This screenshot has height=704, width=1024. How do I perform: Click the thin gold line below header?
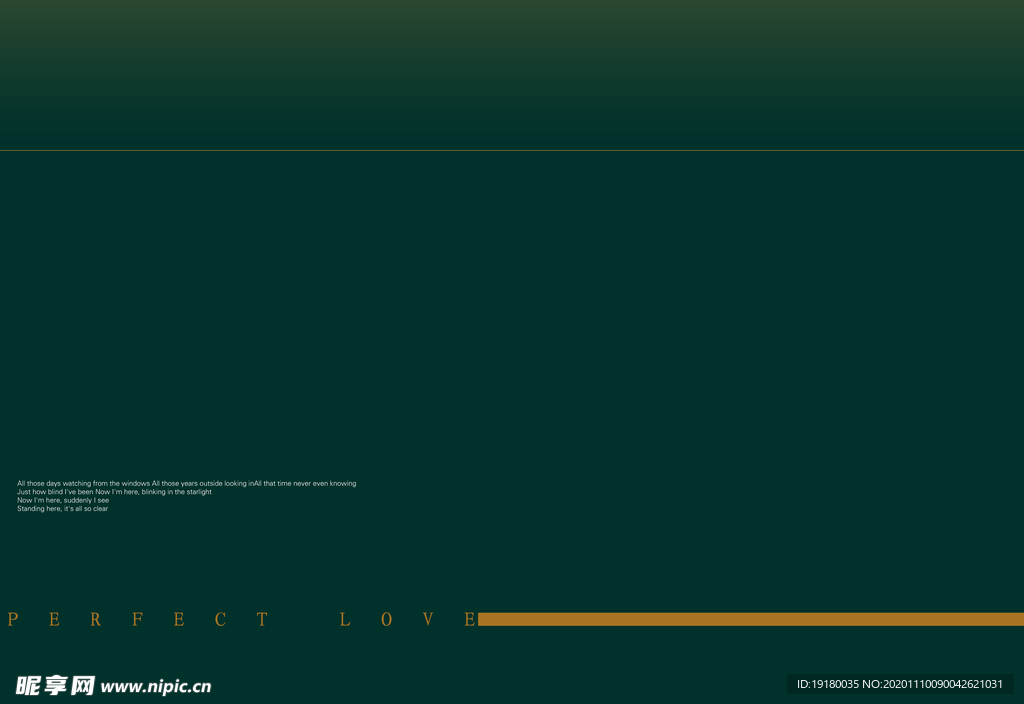point(512,151)
